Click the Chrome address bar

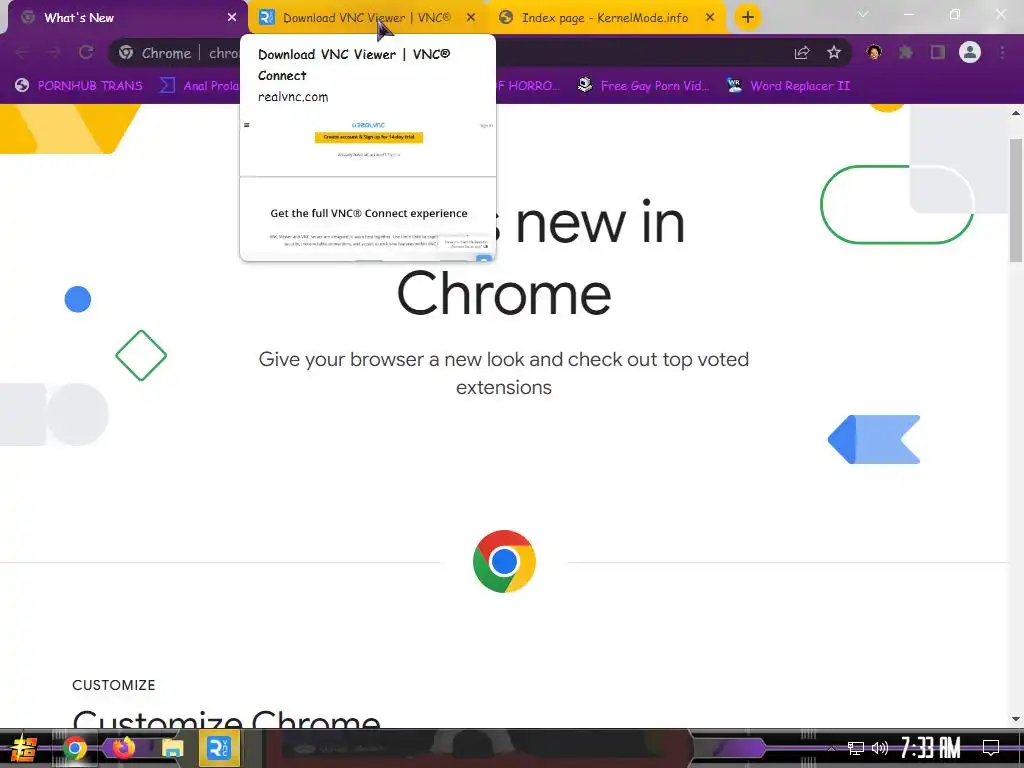point(479,53)
